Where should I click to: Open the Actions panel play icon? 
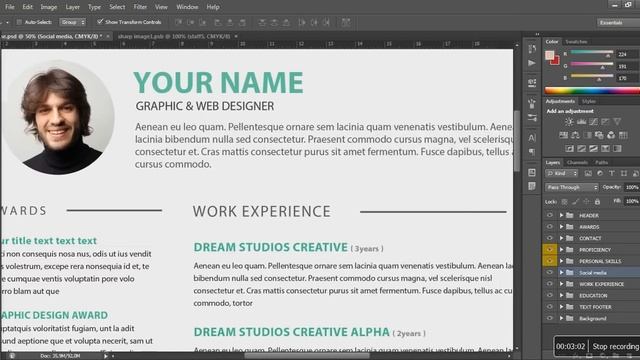tap(532, 63)
